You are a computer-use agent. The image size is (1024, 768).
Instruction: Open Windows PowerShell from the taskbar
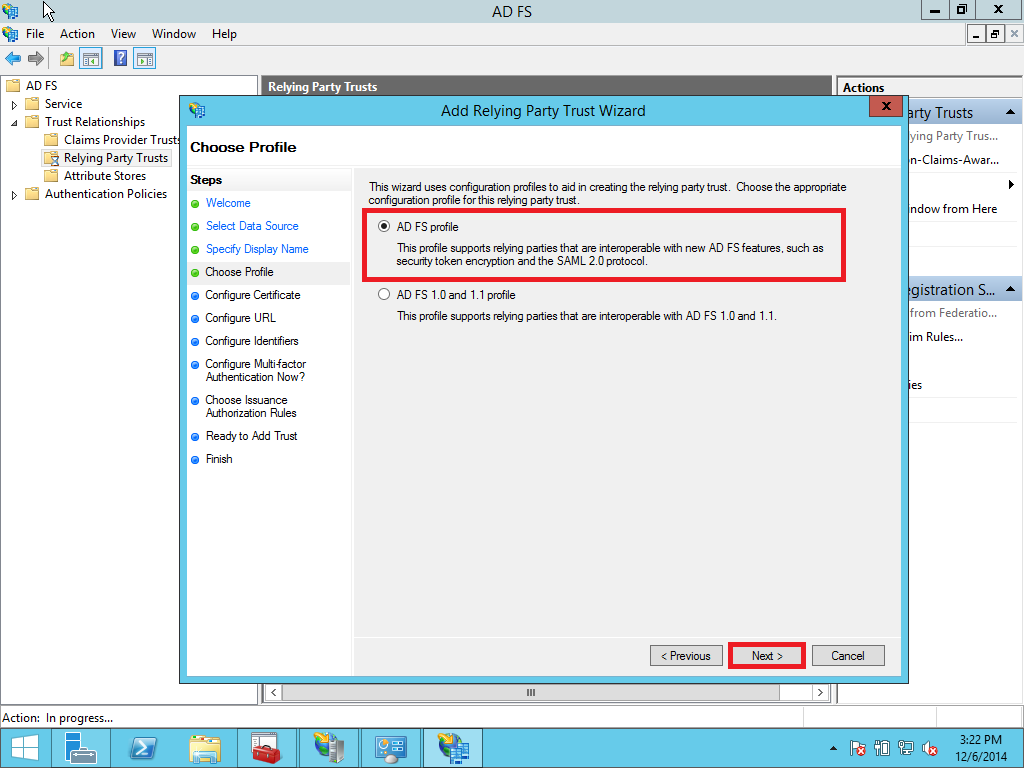[143, 747]
